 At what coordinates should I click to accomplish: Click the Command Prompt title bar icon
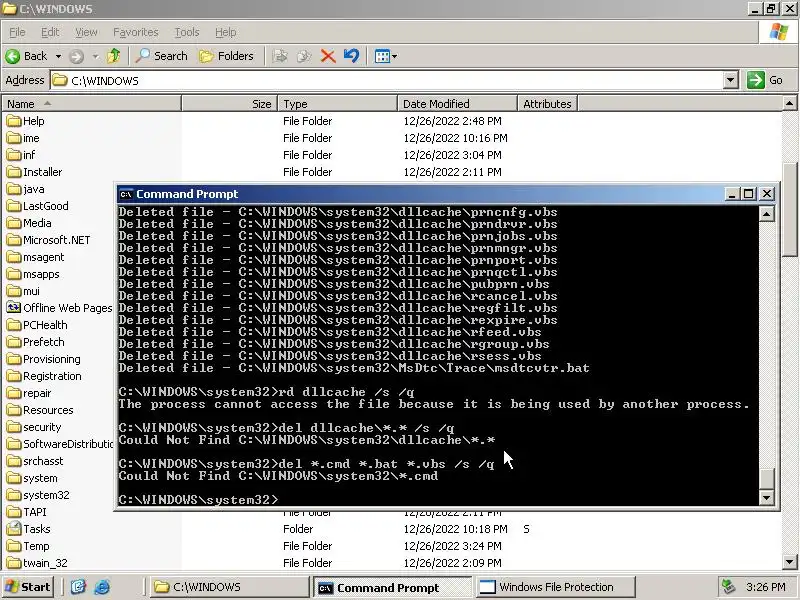tap(126, 194)
